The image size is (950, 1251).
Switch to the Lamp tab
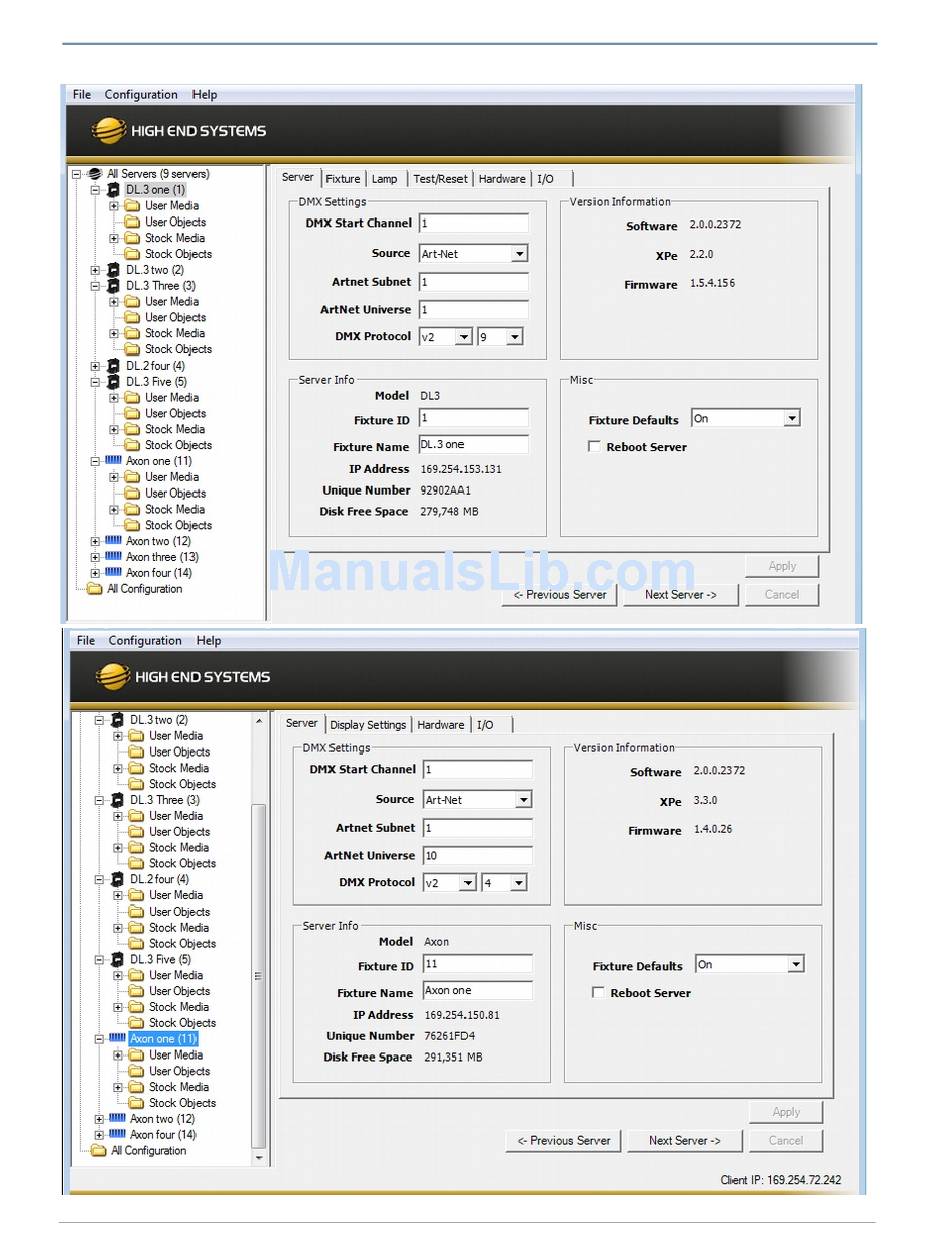[x=384, y=179]
